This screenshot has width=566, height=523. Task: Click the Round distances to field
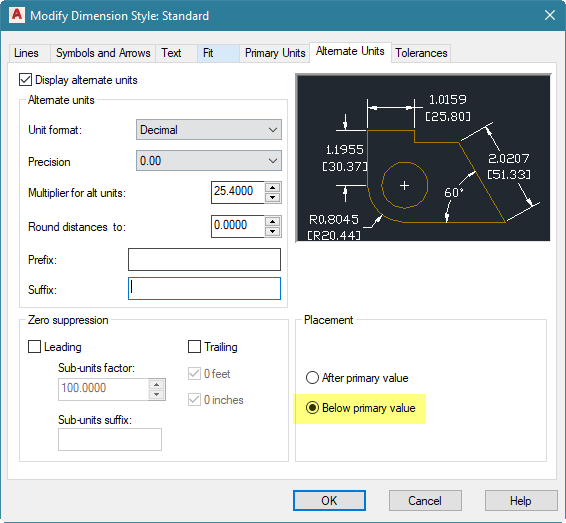point(238,226)
